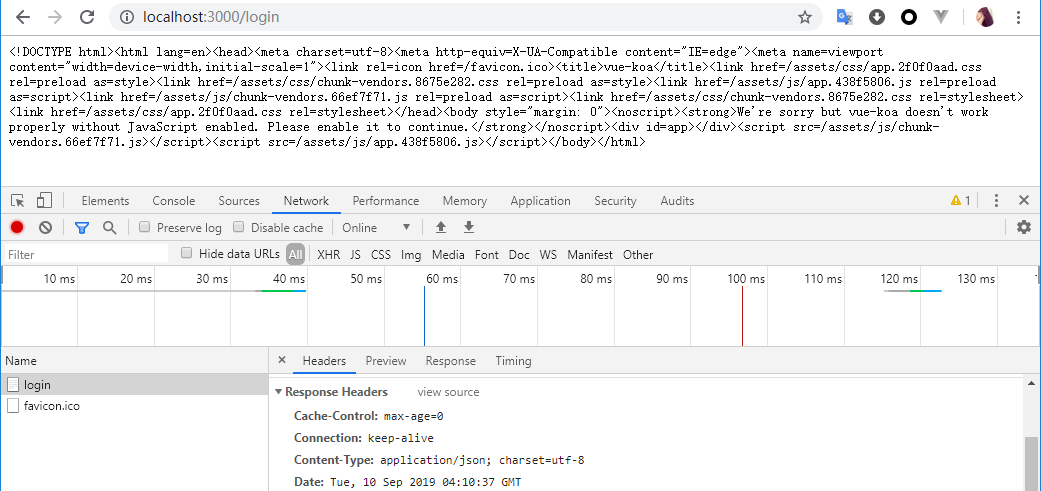Activate the inspect element picker icon
The height and width of the screenshot is (491, 1041).
[x=18, y=200]
